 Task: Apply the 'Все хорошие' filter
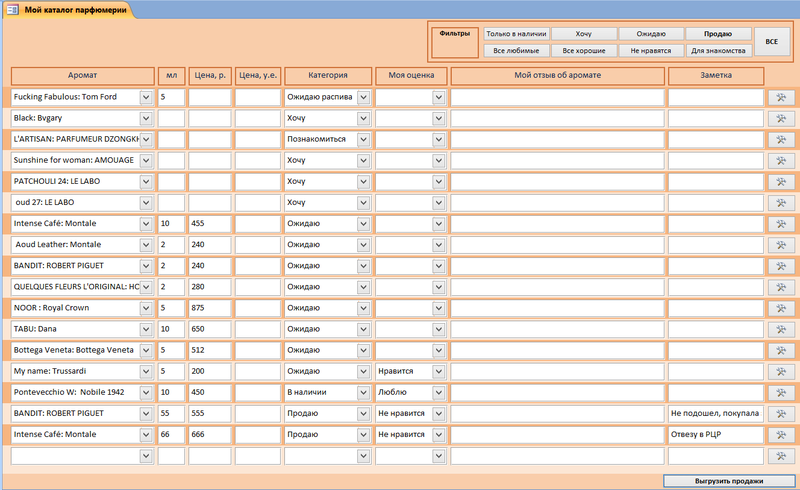point(584,51)
